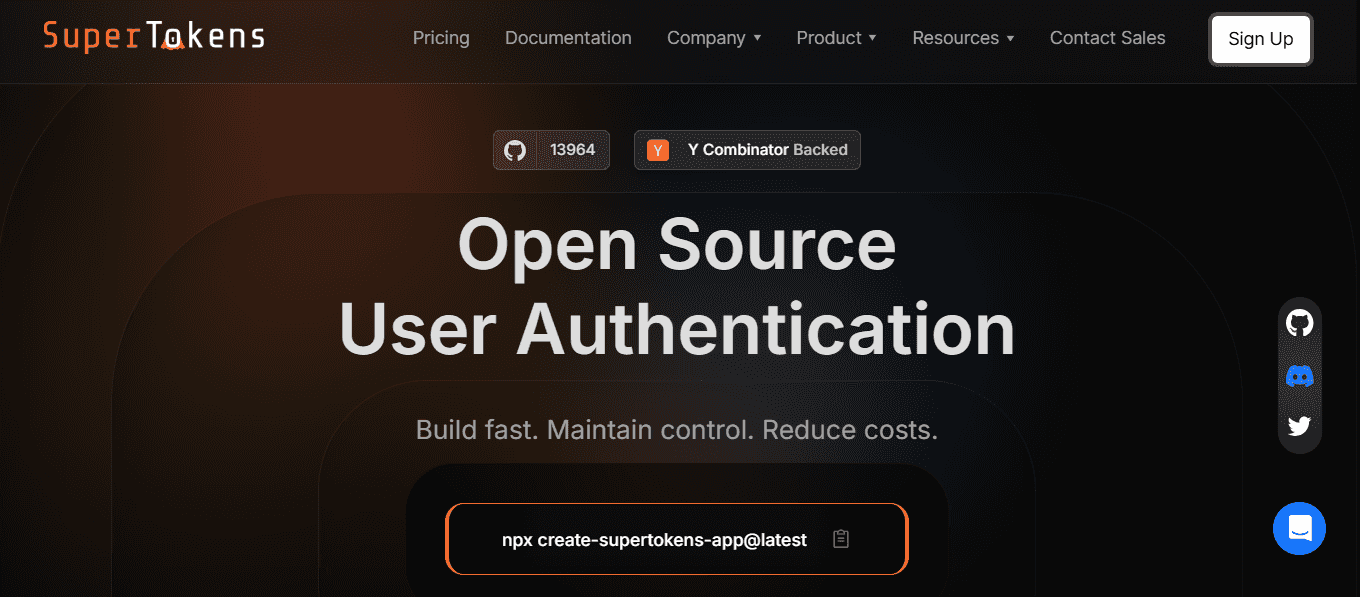Open Documentation from the navbar
Screen dimensions: 1360x597
(x=568, y=38)
